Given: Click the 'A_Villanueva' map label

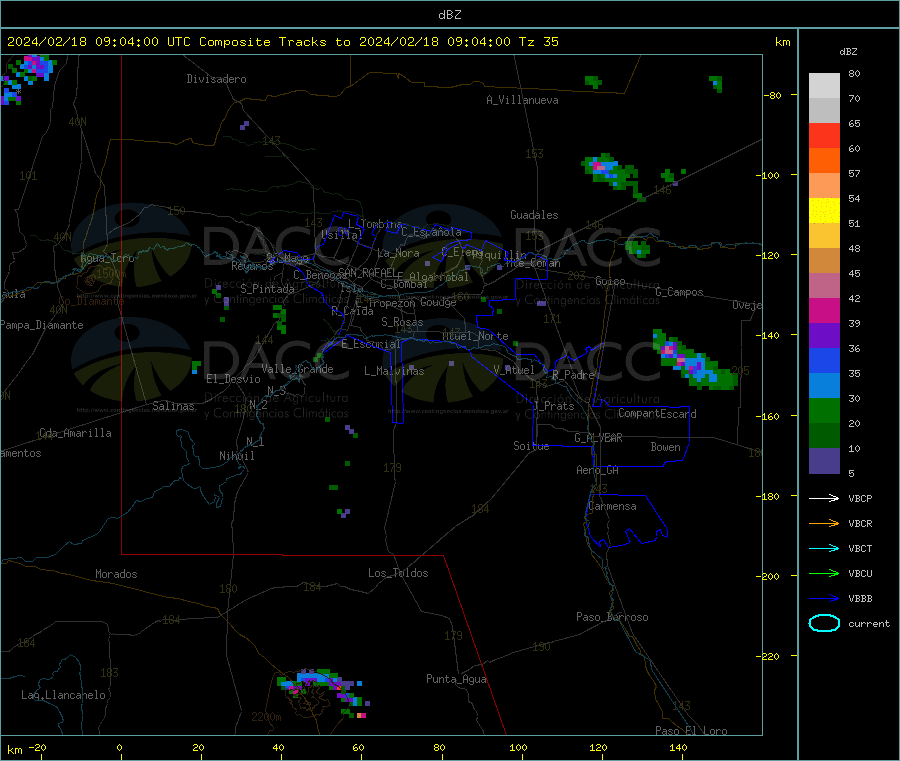Looking at the screenshot, I should point(522,100).
